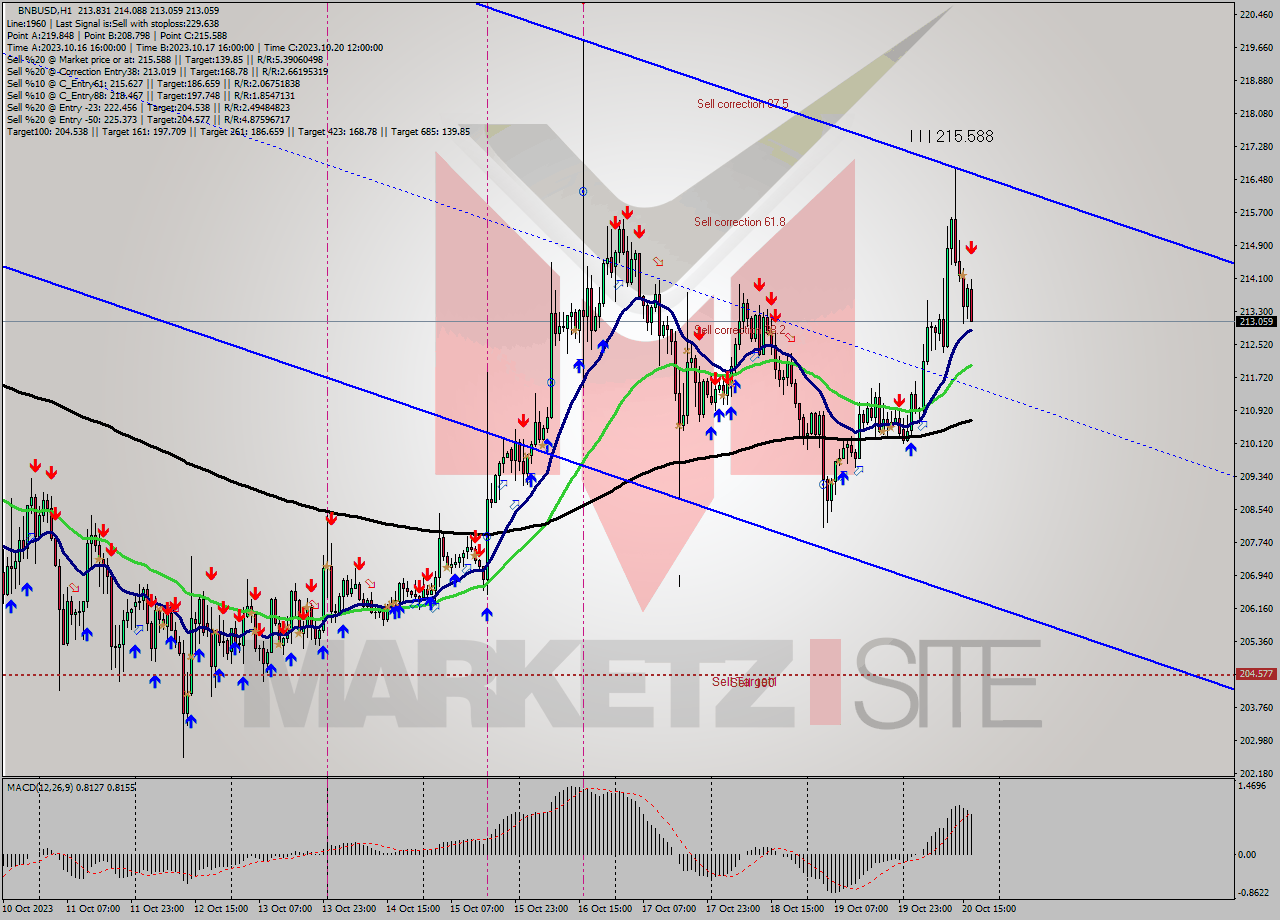Click the 'Sell correction 38.2' label

pyautogui.click(x=739, y=330)
